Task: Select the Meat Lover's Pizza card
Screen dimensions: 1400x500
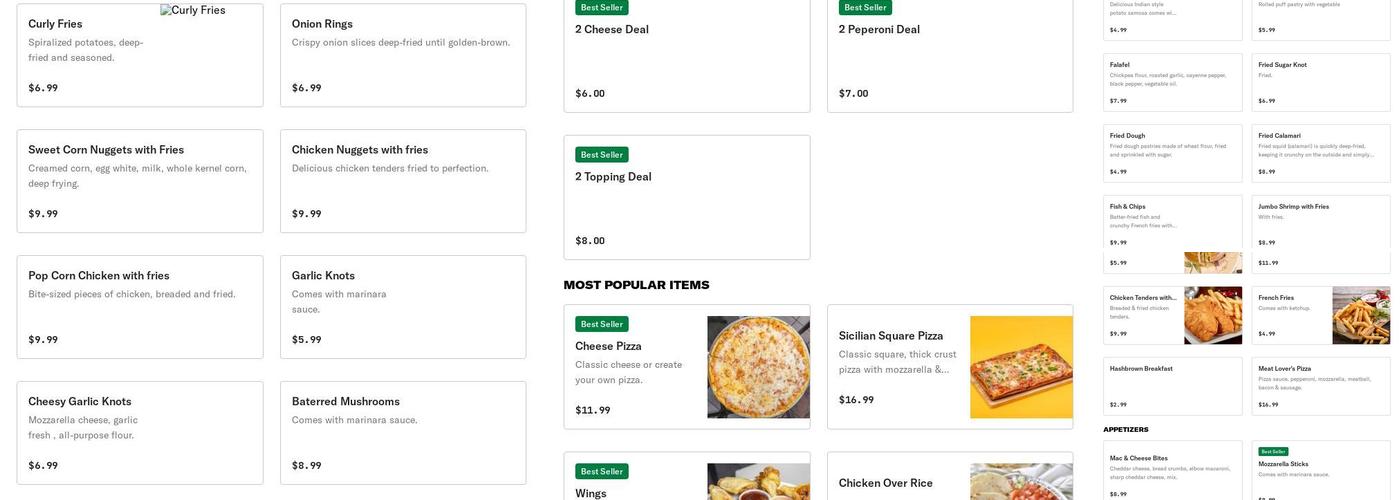Action: [1320, 386]
